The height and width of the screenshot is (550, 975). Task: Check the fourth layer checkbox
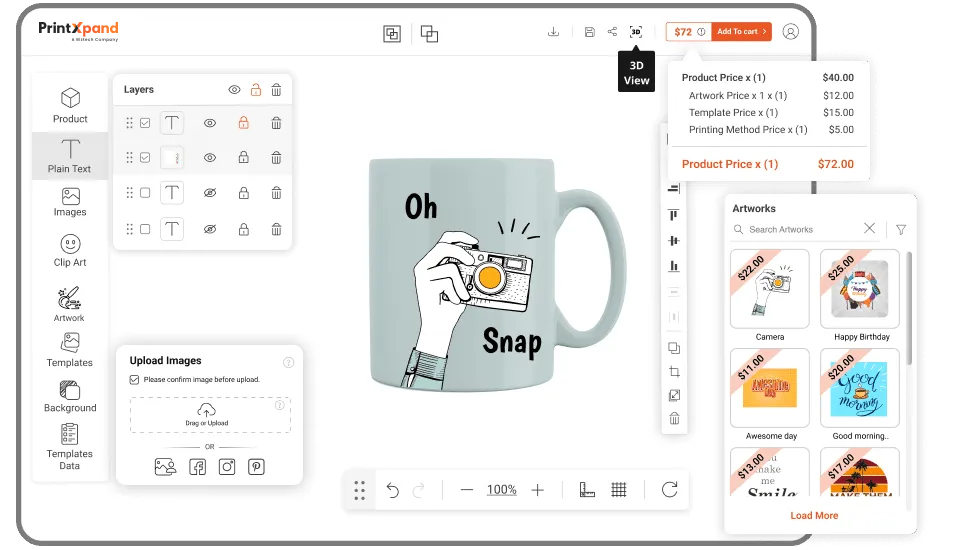[x=145, y=229]
